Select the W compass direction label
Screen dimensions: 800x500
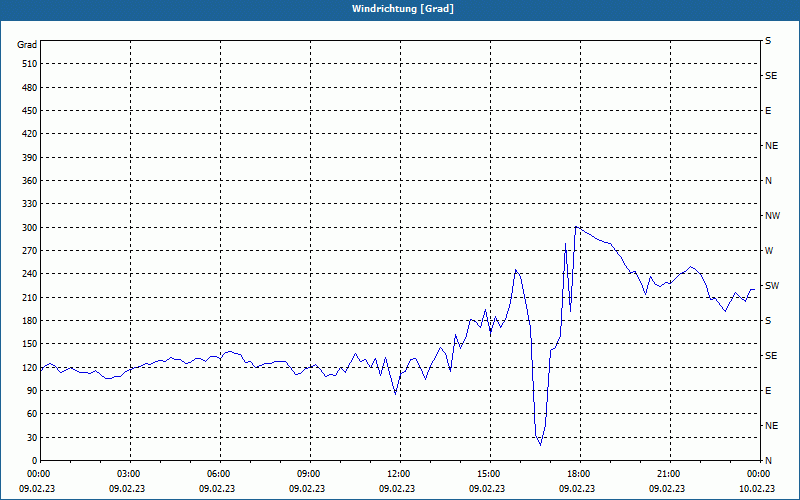pos(769,251)
